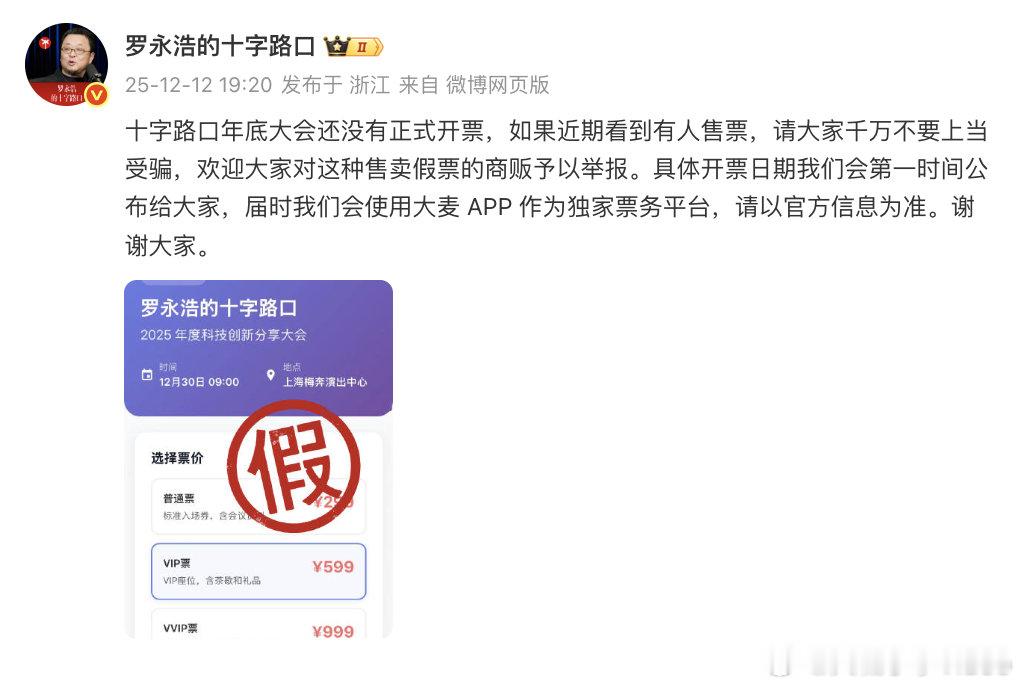Select the 普通票 ticket option
The height and width of the screenshot is (686, 1020).
[259, 507]
